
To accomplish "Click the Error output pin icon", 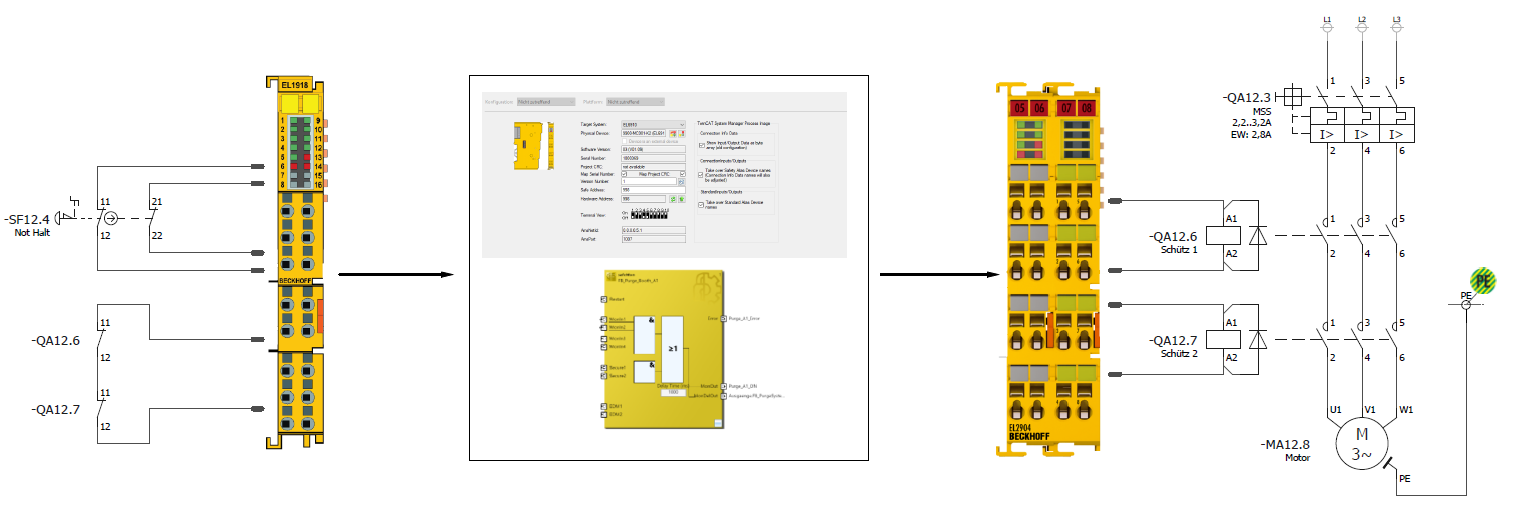I will pos(723,318).
